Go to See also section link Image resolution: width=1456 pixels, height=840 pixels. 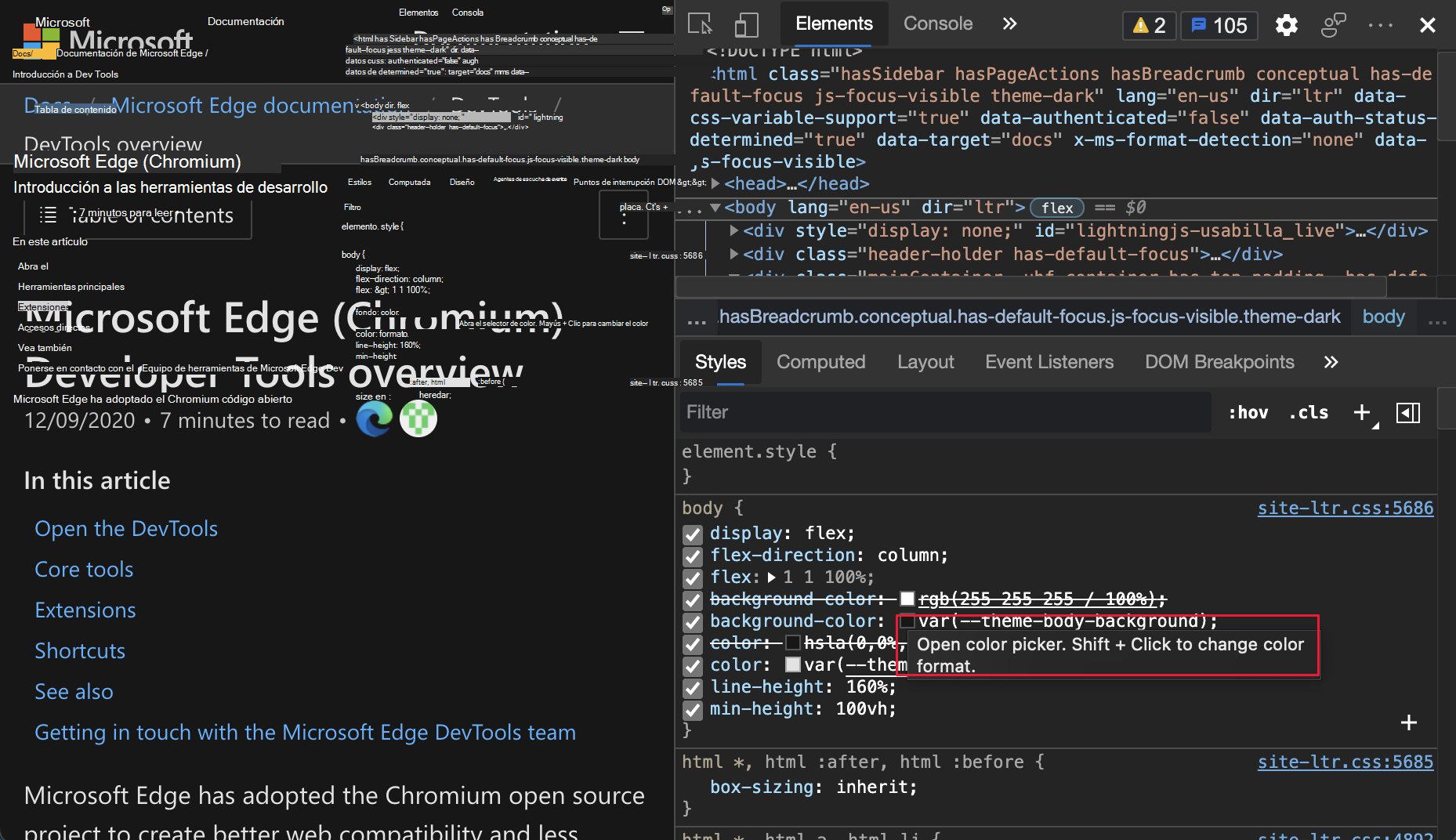coord(74,692)
